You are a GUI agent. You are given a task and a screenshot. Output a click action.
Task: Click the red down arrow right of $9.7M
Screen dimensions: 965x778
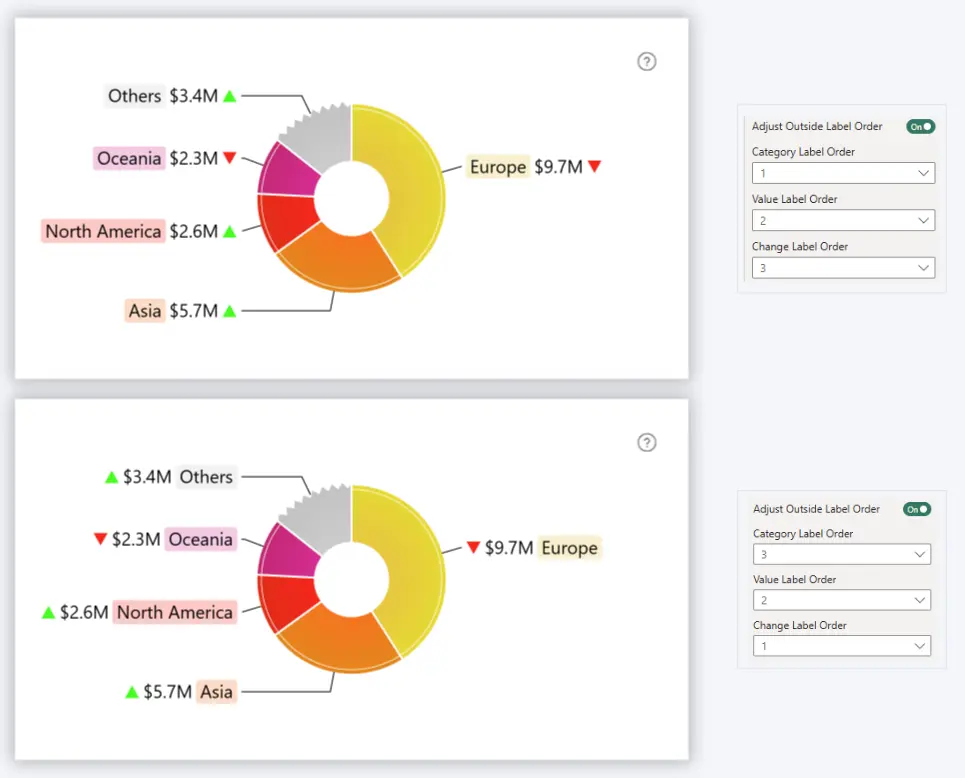click(594, 167)
